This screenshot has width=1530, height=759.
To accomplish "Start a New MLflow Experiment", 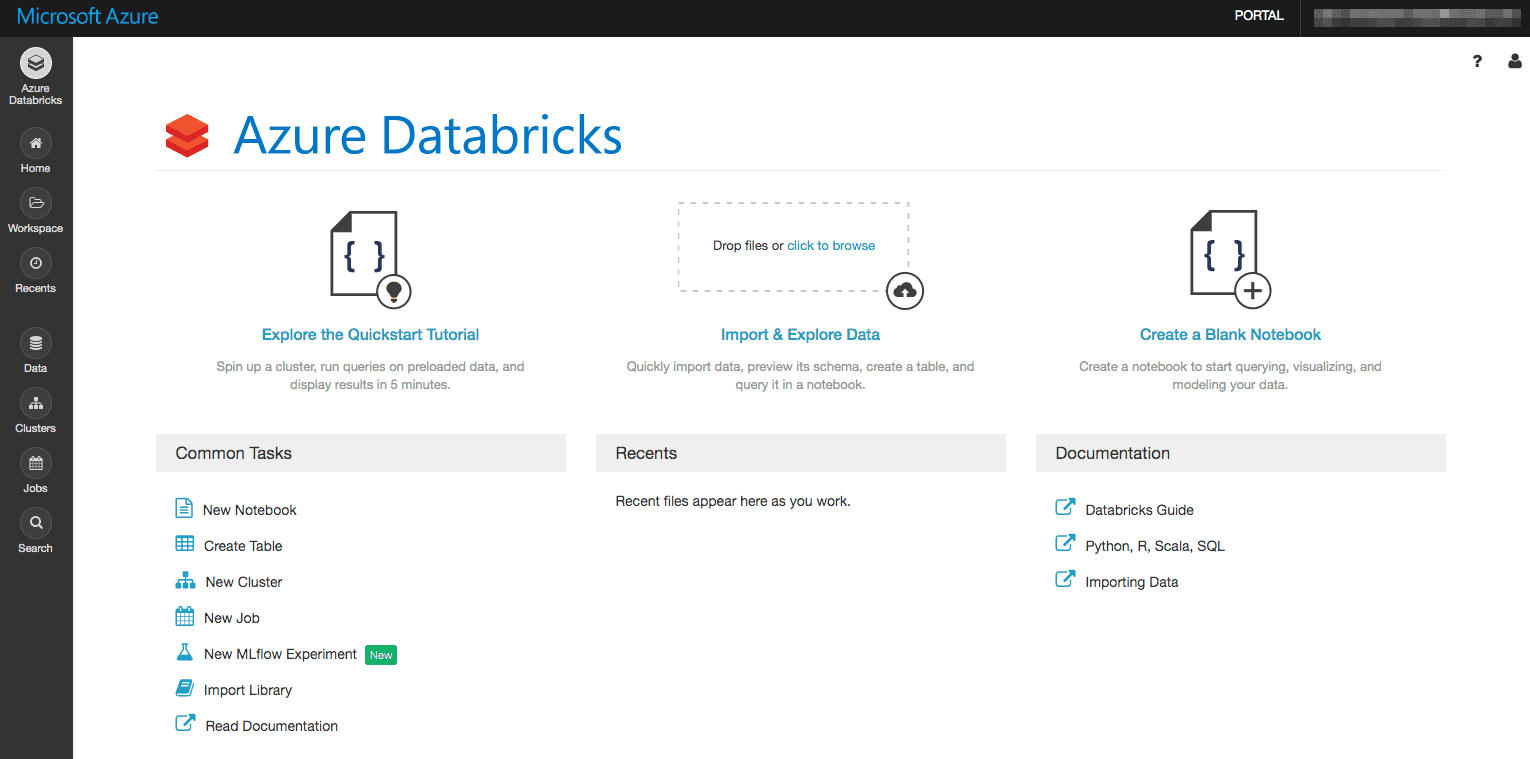I will tap(280, 653).
